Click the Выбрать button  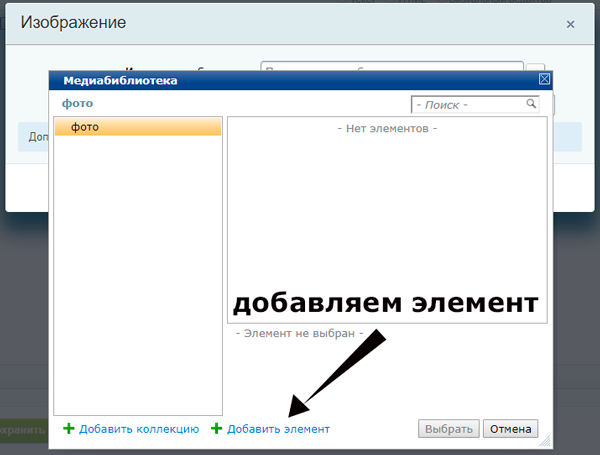click(448, 429)
